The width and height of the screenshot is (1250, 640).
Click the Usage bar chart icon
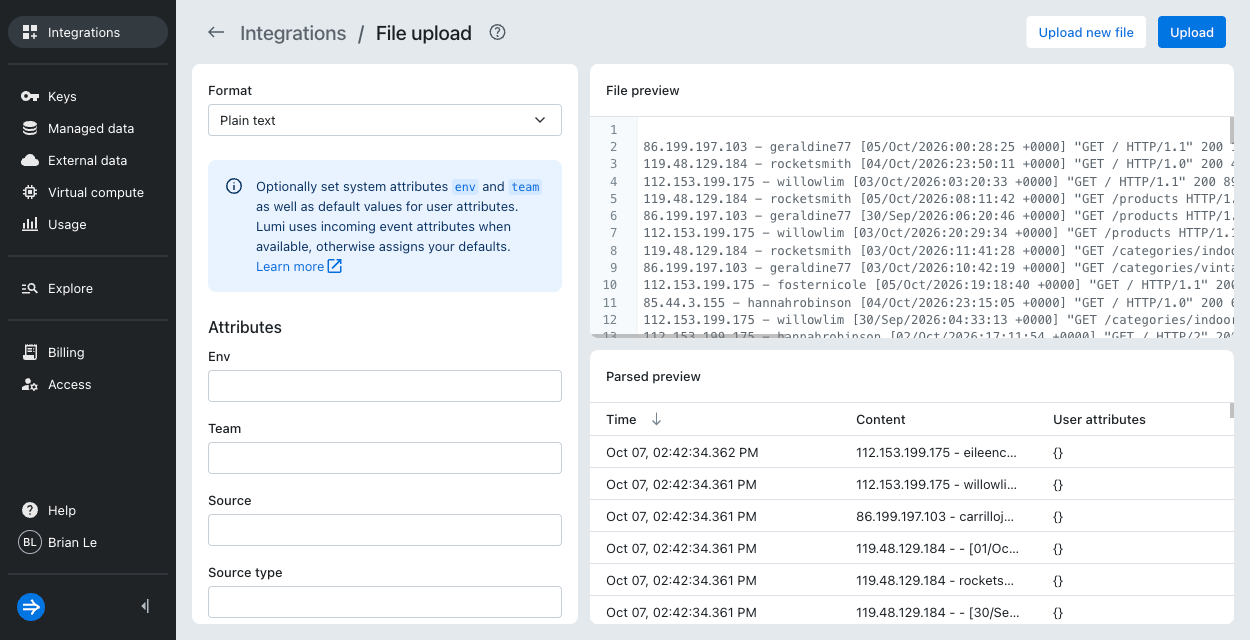tap(30, 224)
